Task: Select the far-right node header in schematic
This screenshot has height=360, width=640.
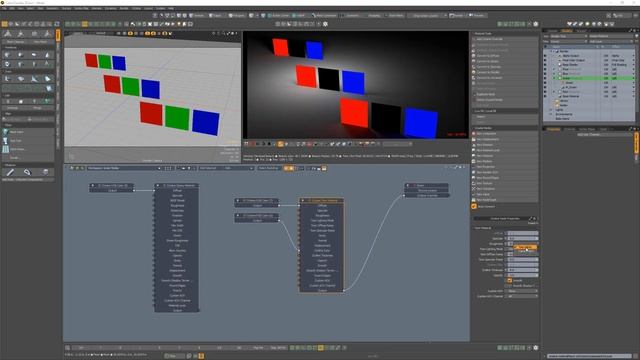Action: (x=427, y=185)
